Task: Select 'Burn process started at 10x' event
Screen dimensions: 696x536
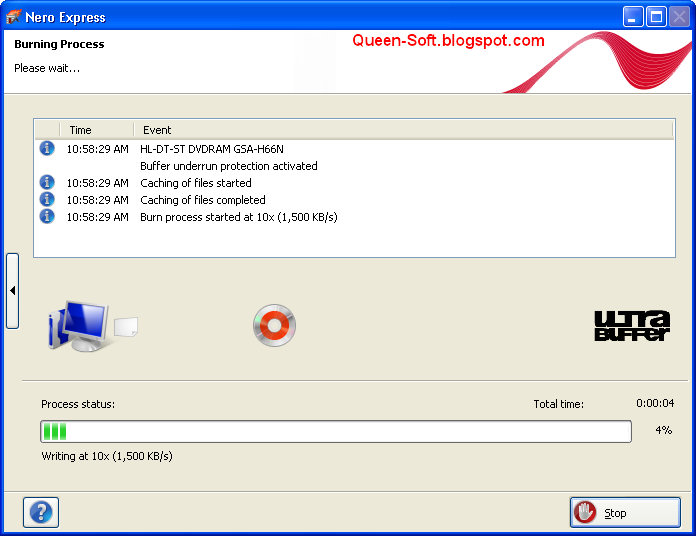Action: coord(239,217)
